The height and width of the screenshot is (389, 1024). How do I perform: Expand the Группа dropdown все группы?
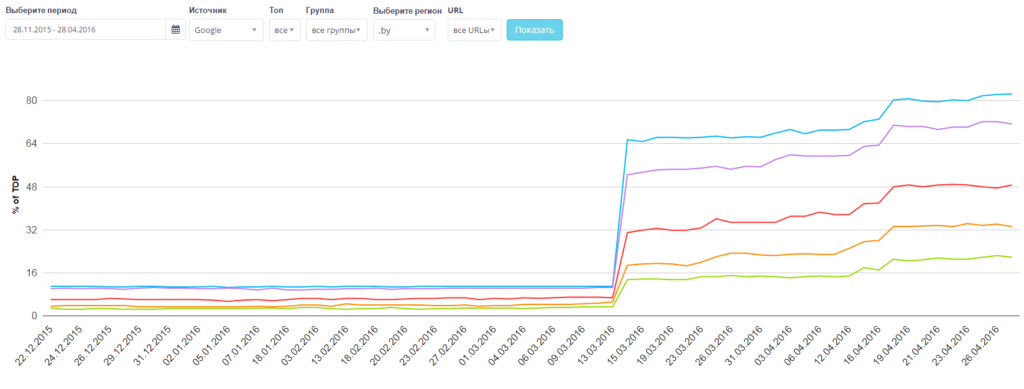[x=336, y=29]
